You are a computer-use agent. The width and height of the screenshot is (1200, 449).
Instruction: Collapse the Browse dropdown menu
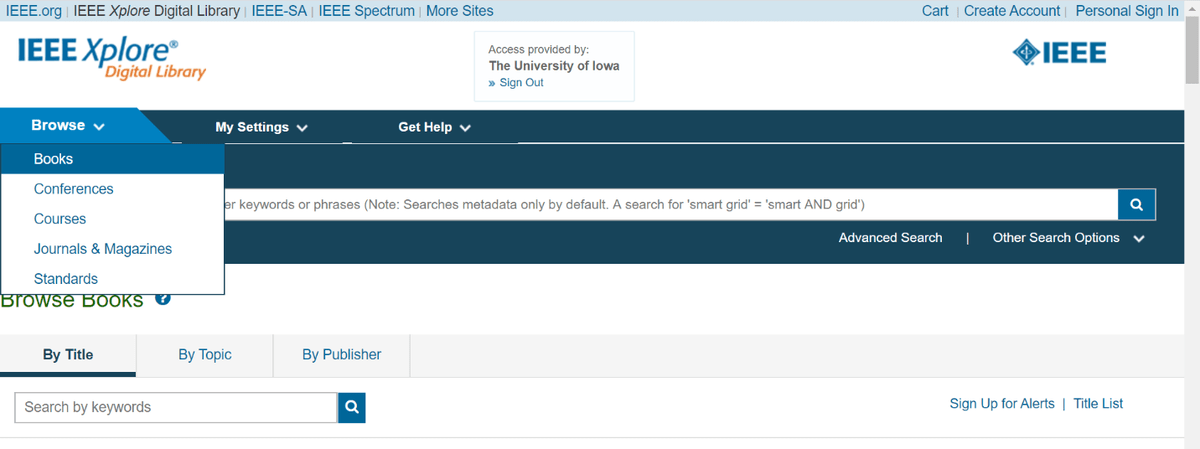point(68,126)
